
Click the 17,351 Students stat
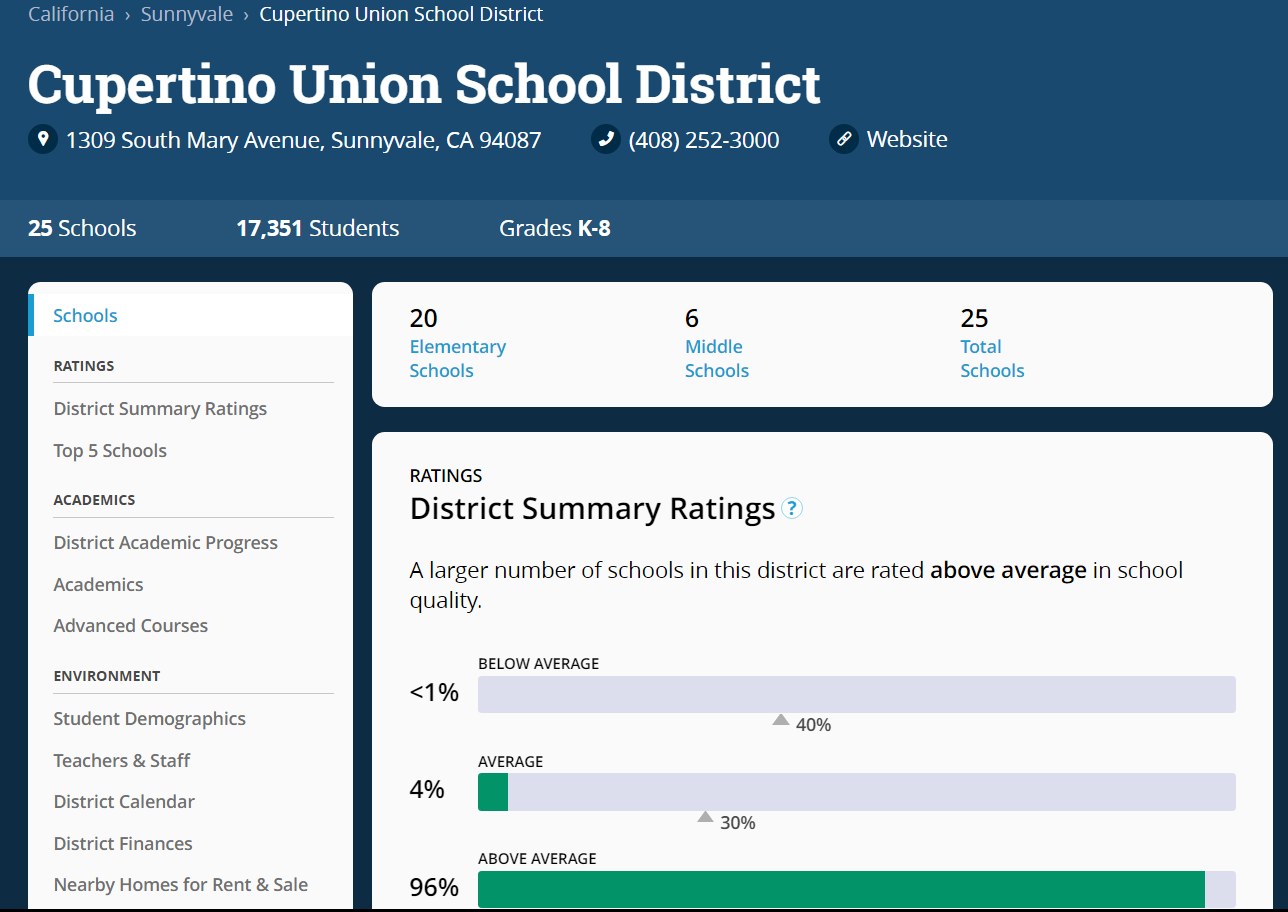318,229
